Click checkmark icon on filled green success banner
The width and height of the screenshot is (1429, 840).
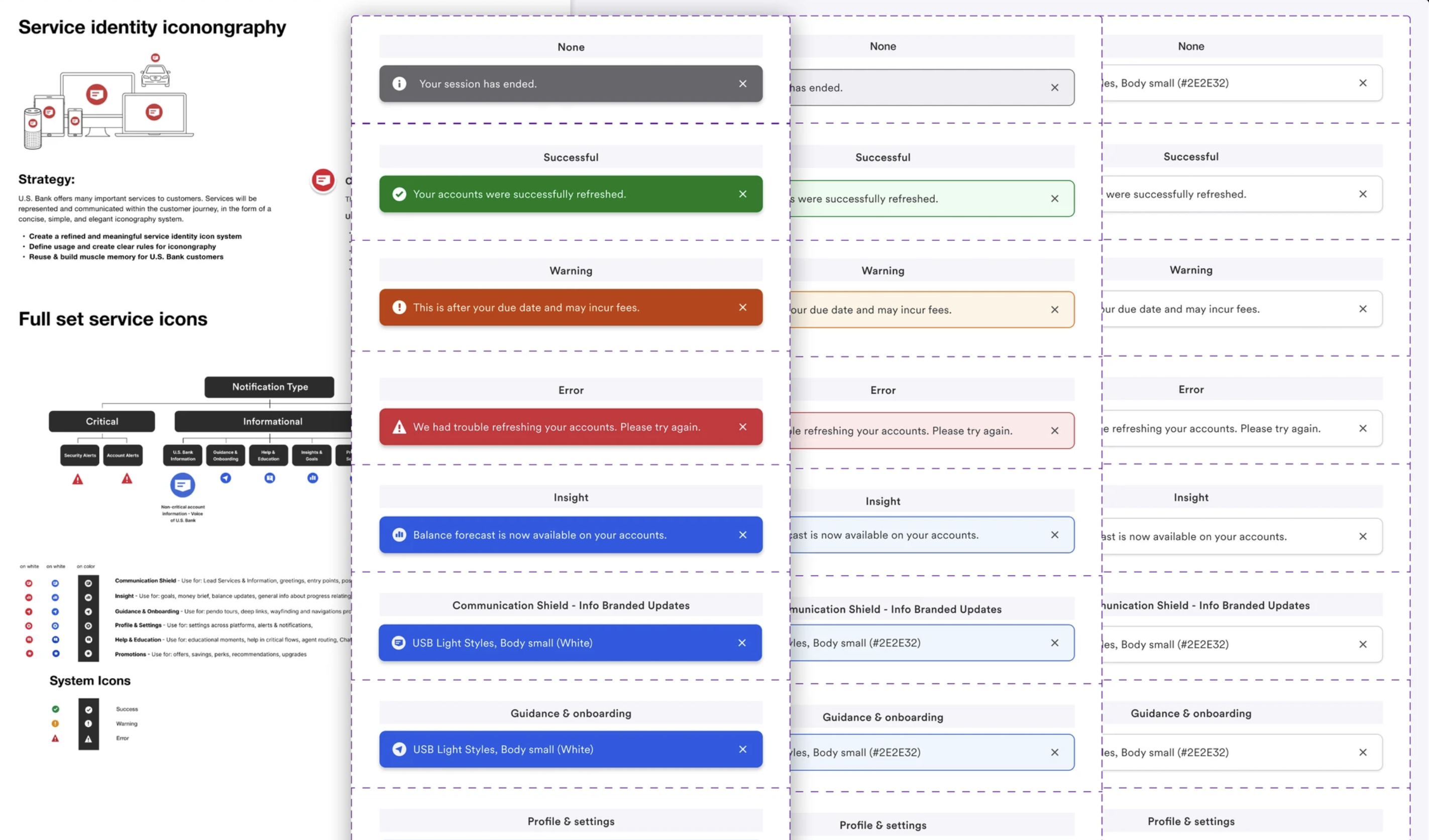coord(399,194)
